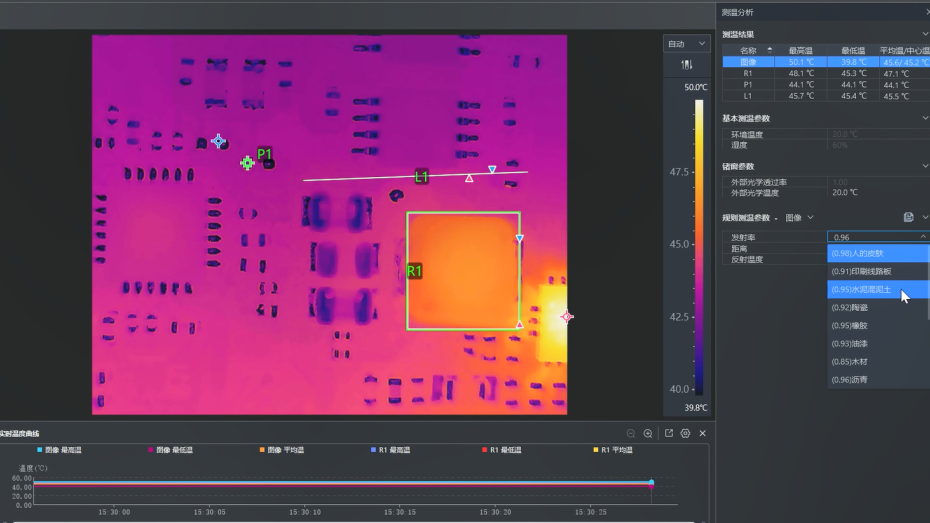
Task: Select the R1 row in results table
Action: pyautogui.click(x=826, y=74)
